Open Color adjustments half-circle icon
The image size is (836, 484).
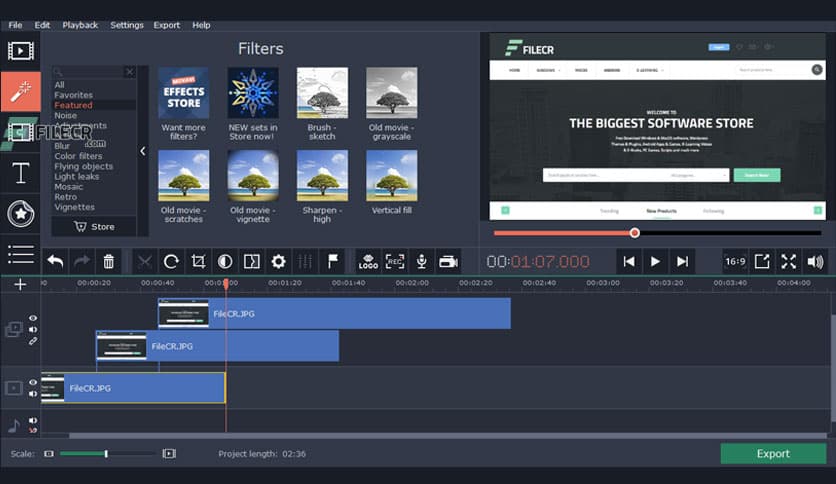[x=225, y=261]
